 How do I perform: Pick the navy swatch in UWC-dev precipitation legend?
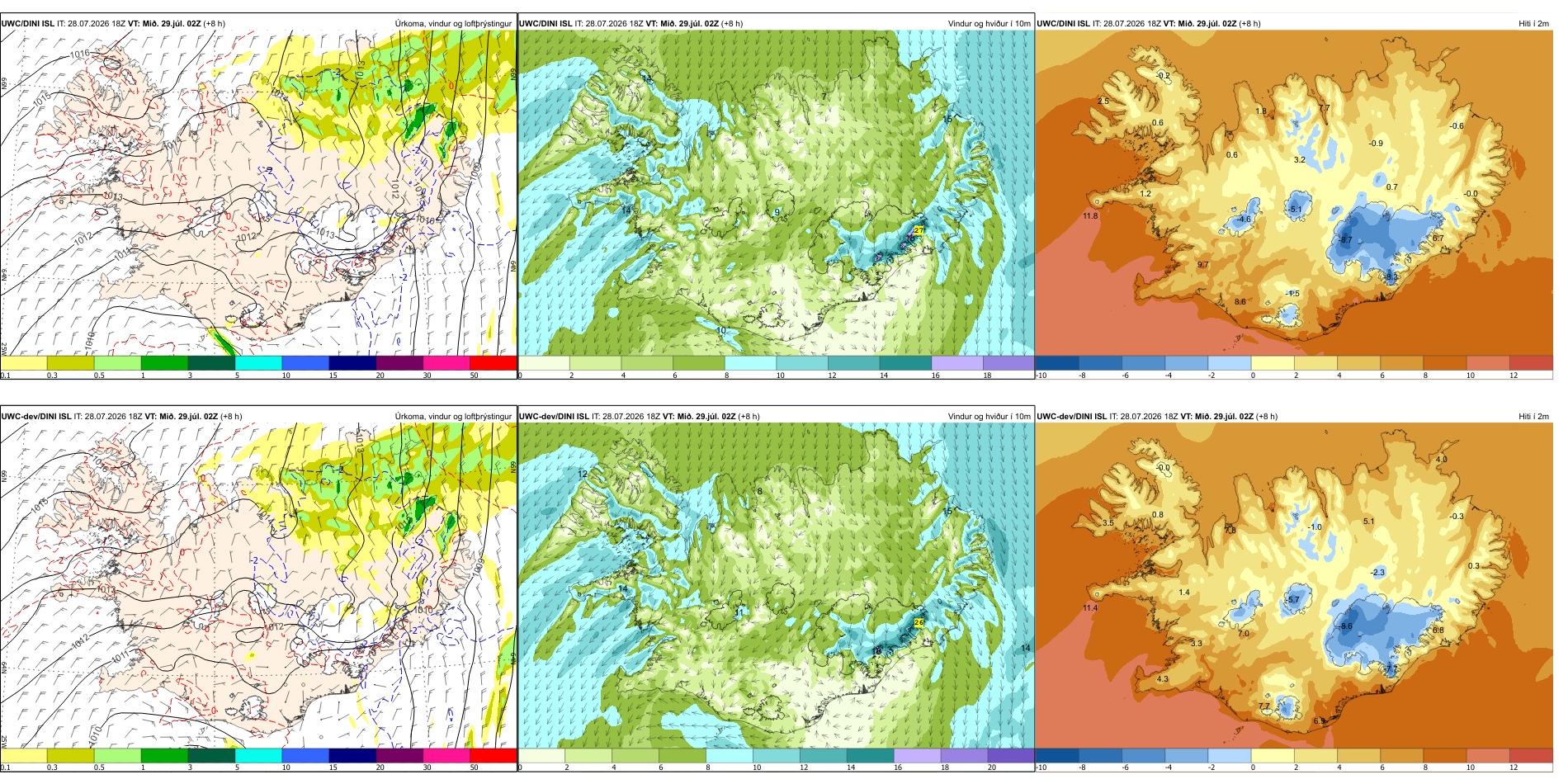[352, 755]
